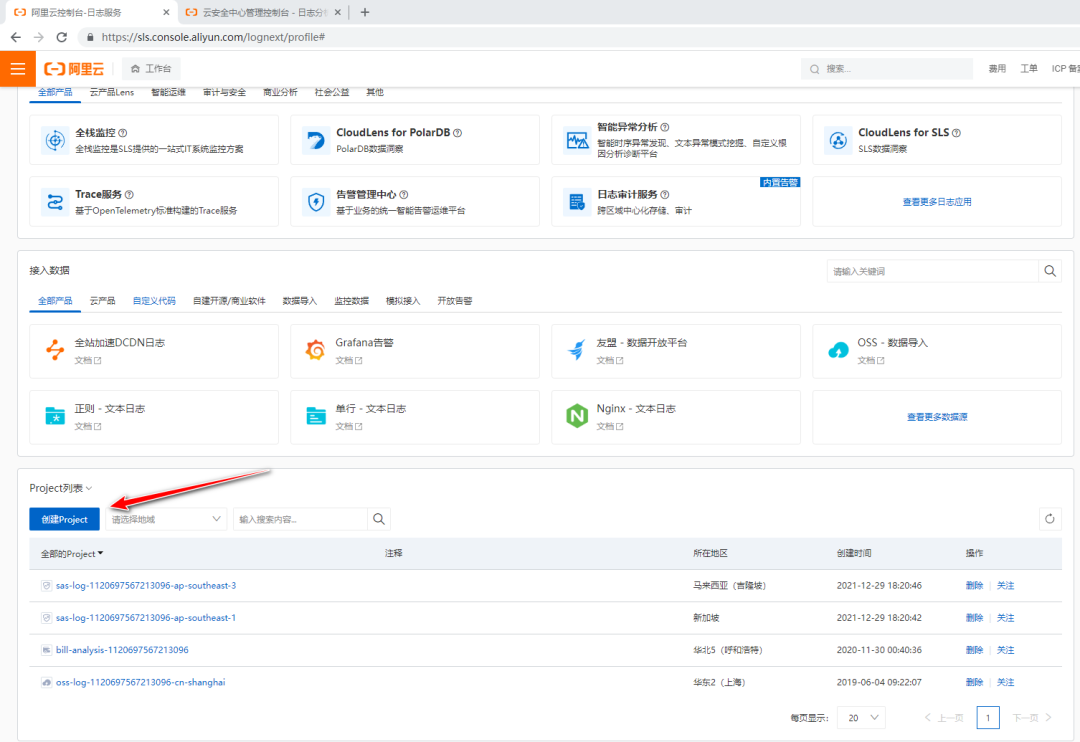
Task: Open 查看更多数据源 link
Action: [937, 417]
